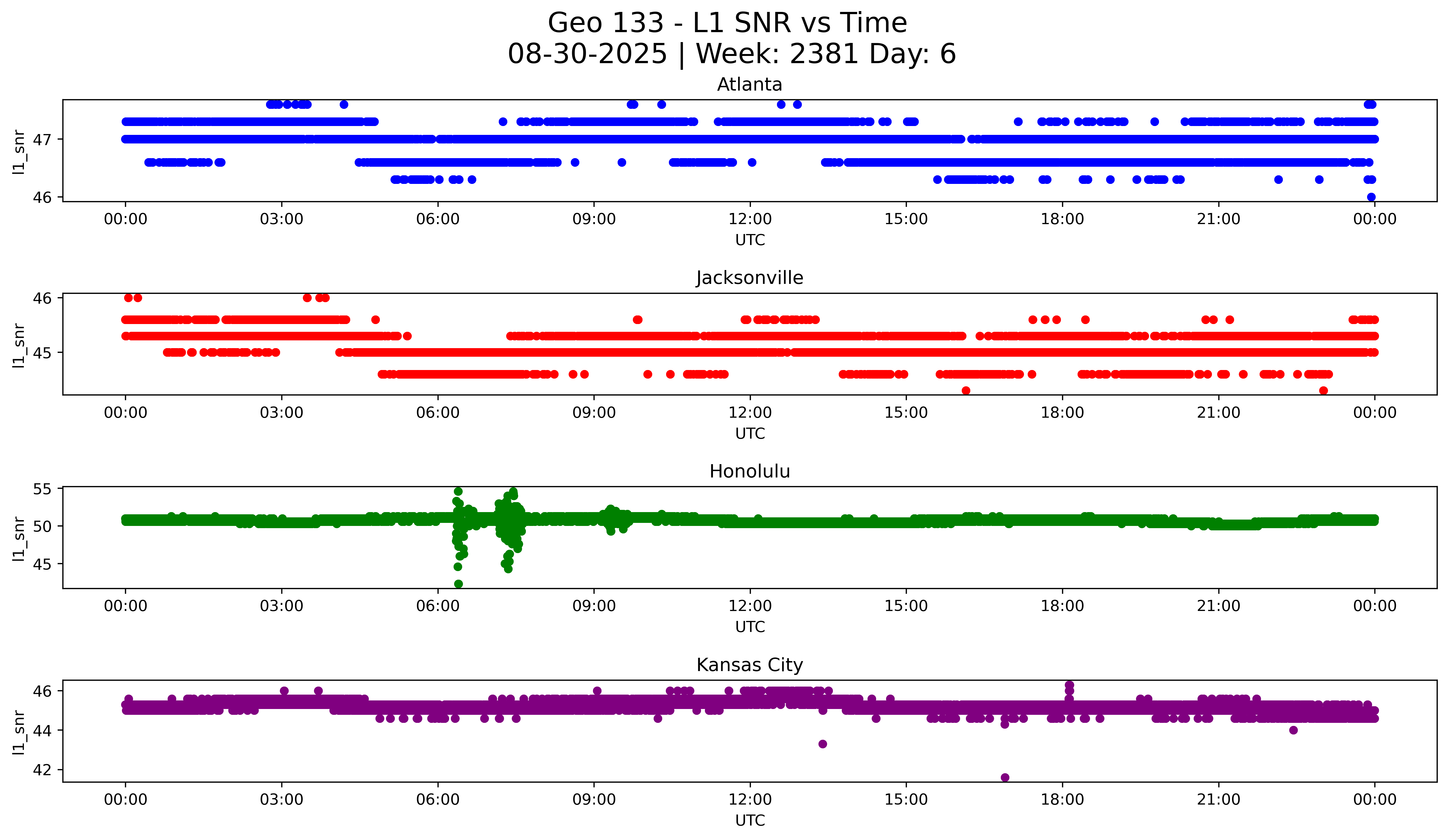Click the lowest purple outlier point in Kansas City plot
The height and width of the screenshot is (840, 1448).
[1005, 777]
